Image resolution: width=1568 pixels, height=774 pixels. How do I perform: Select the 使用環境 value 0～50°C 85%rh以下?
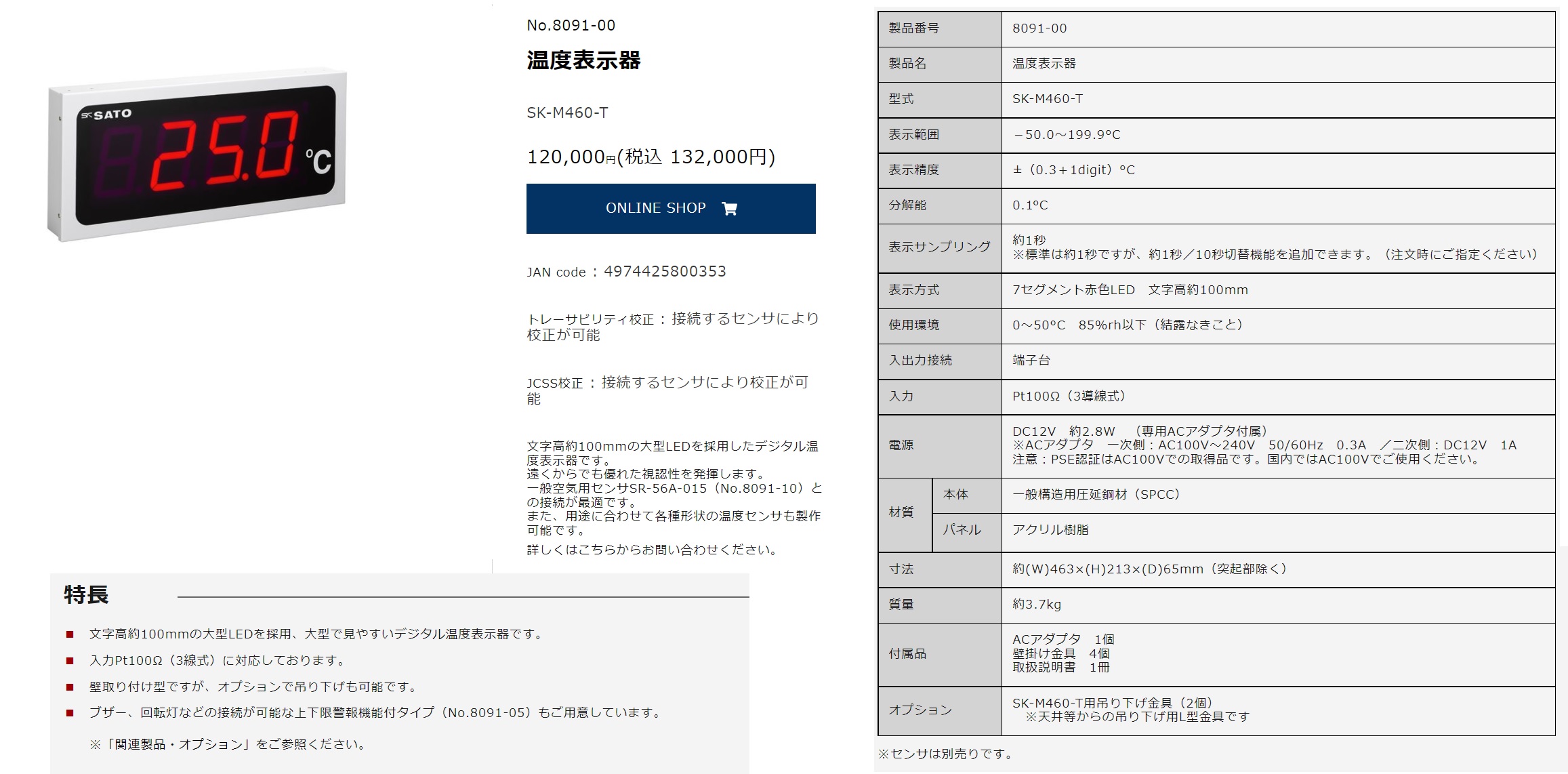pyautogui.click(x=1128, y=325)
